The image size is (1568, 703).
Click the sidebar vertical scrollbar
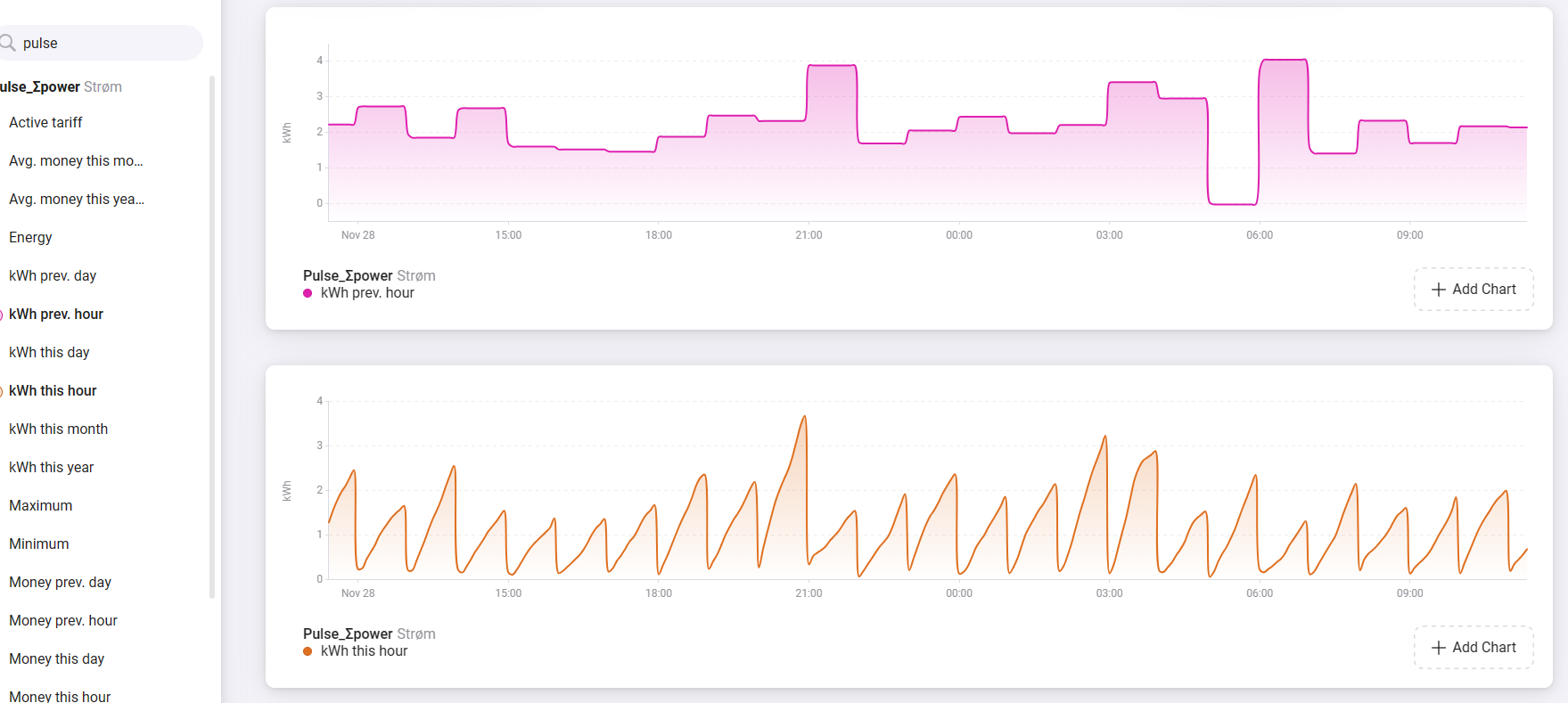212,337
